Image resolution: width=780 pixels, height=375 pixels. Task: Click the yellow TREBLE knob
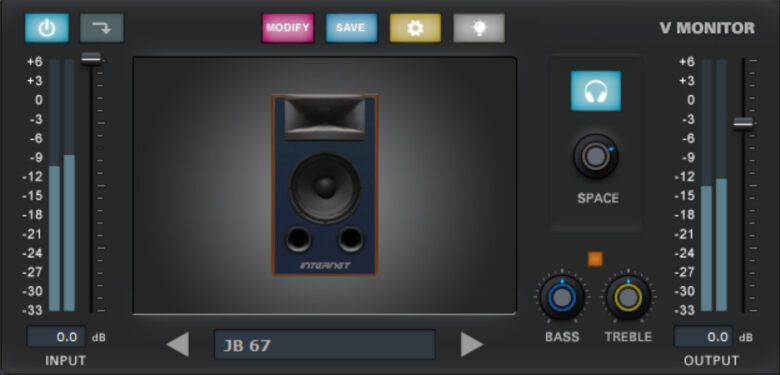pos(628,297)
